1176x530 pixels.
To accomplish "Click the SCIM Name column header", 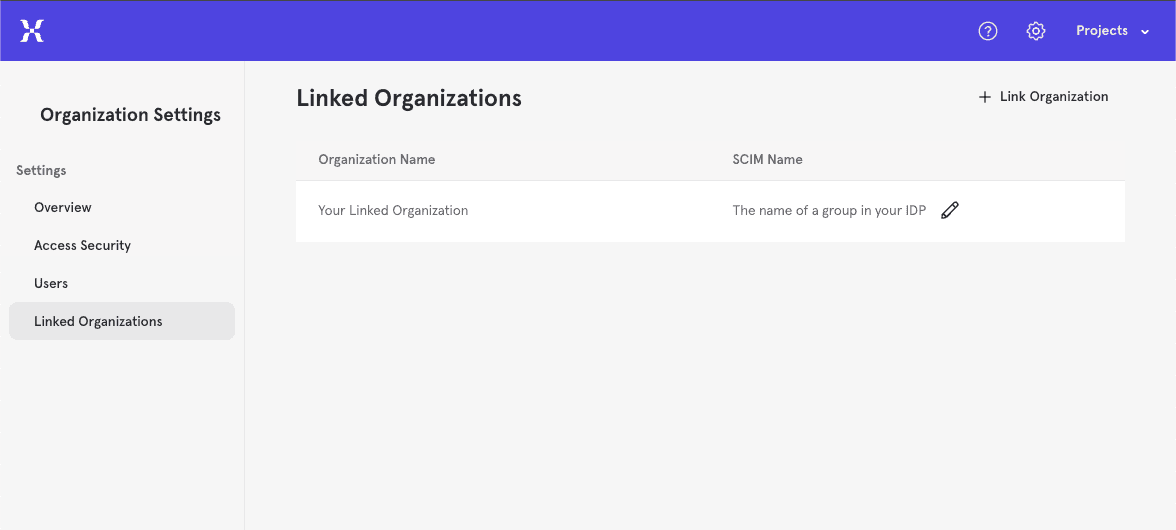I will (x=767, y=160).
